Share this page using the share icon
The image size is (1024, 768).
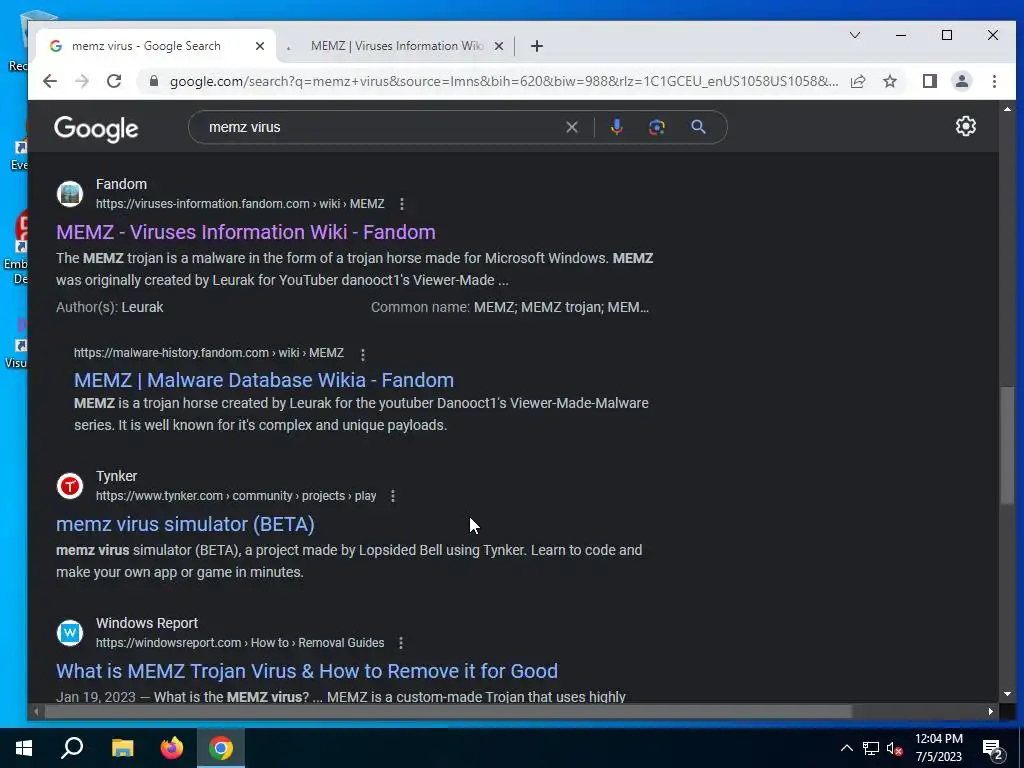click(x=858, y=81)
